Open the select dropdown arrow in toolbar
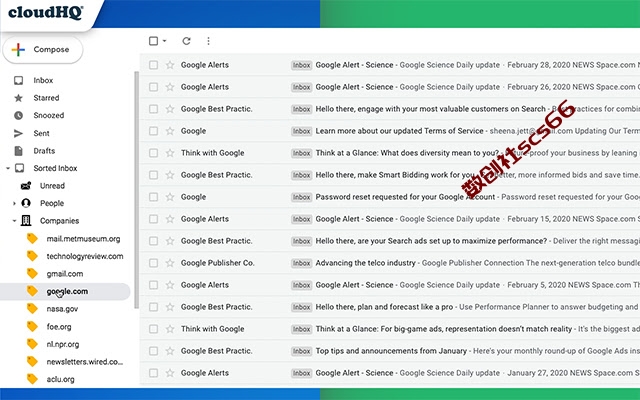640x400 pixels. (x=164, y=41)
